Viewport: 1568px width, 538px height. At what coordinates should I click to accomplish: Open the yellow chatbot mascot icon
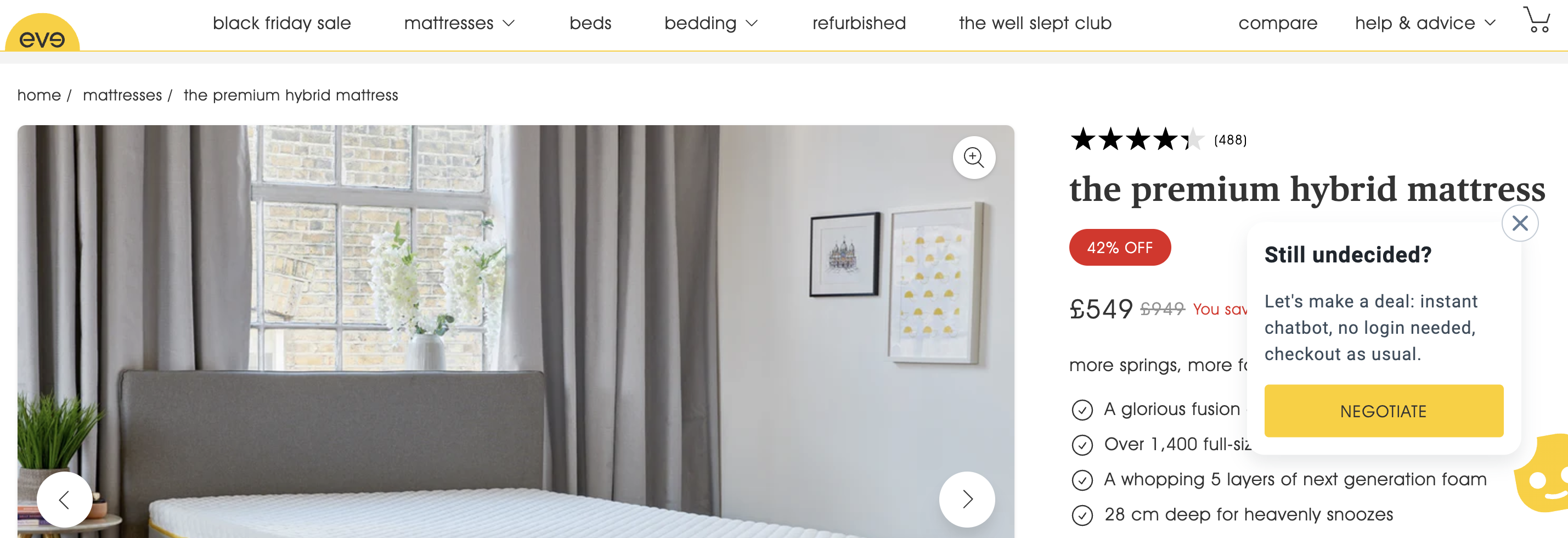[1542, 473]
